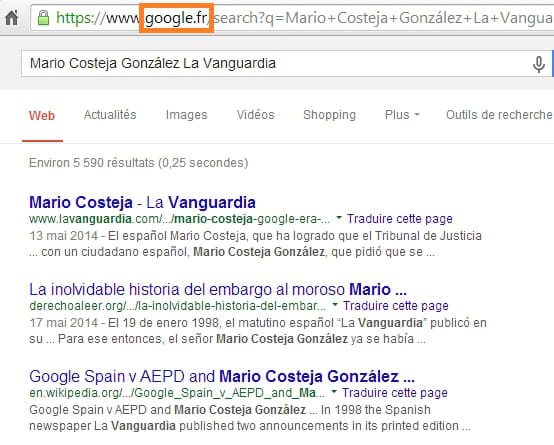Click Traduire cette page for derechoaleer result
The height and width of the screenshot is (445, 554).
[x=396, y=306]
